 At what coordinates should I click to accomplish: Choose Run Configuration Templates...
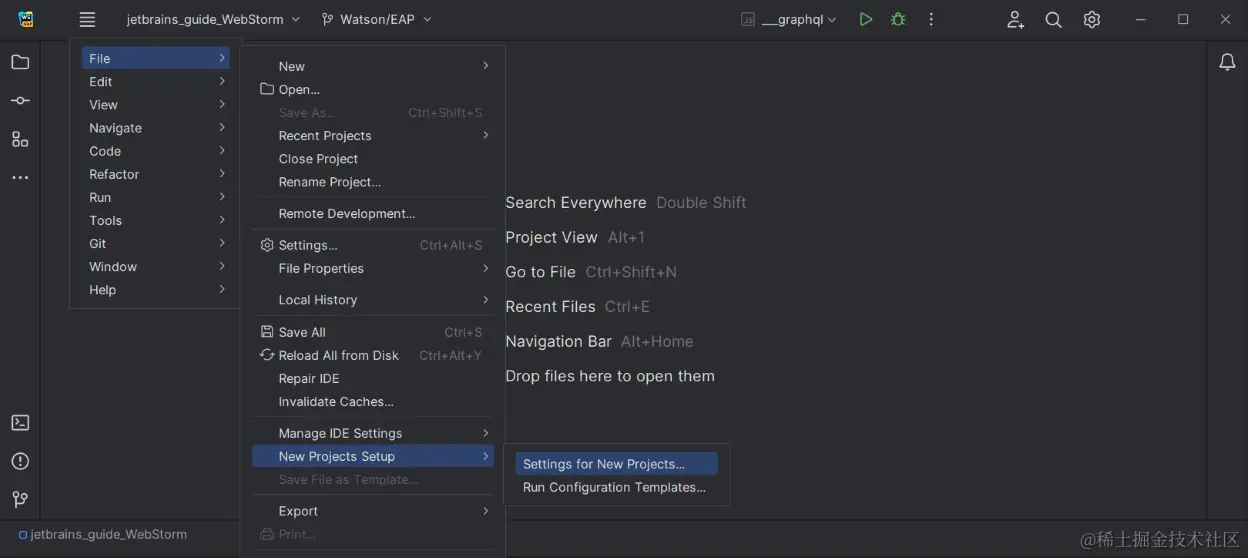(616, 487)
